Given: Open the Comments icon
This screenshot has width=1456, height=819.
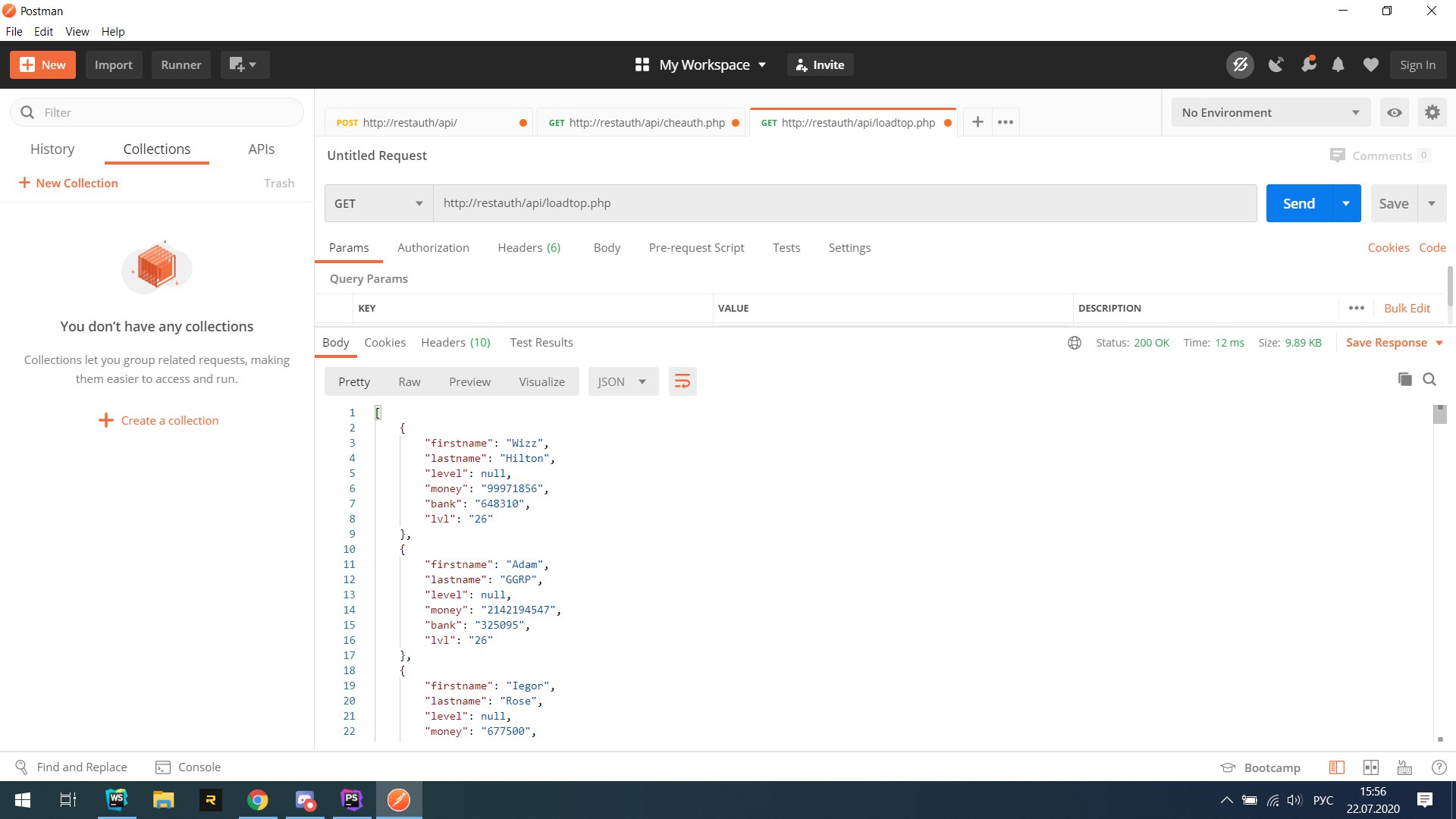Looking at the screenshot, I should (1337, 155).
